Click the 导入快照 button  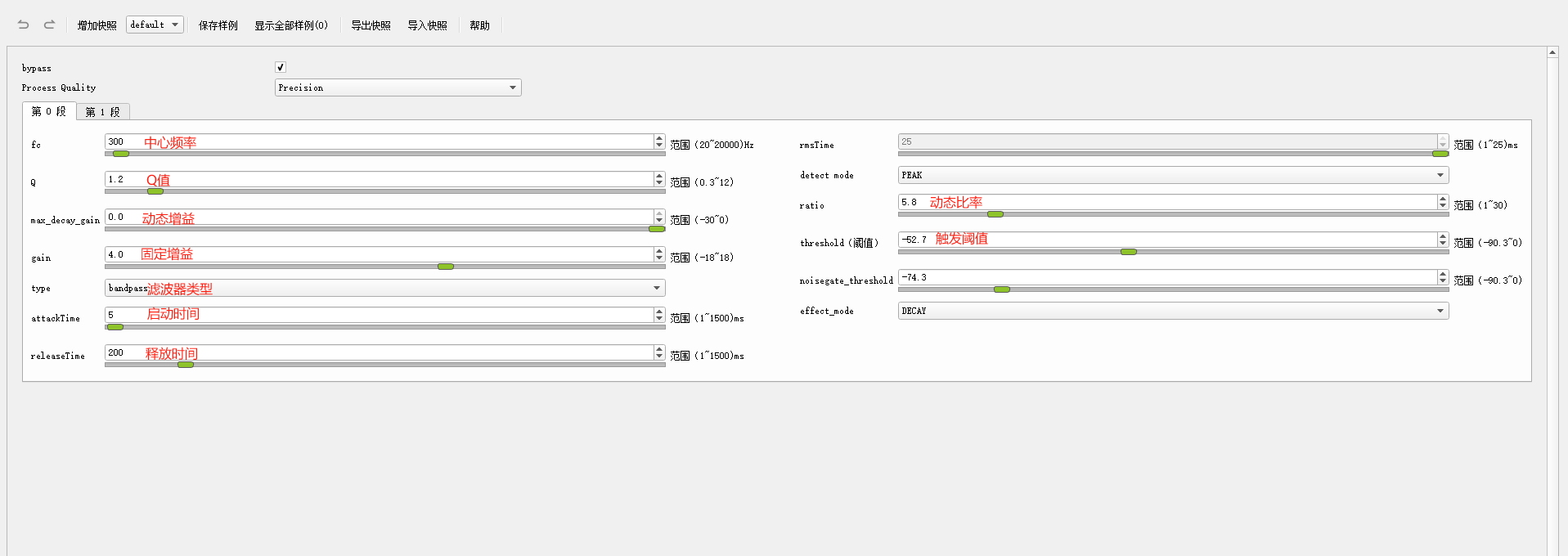pos(428,25)
